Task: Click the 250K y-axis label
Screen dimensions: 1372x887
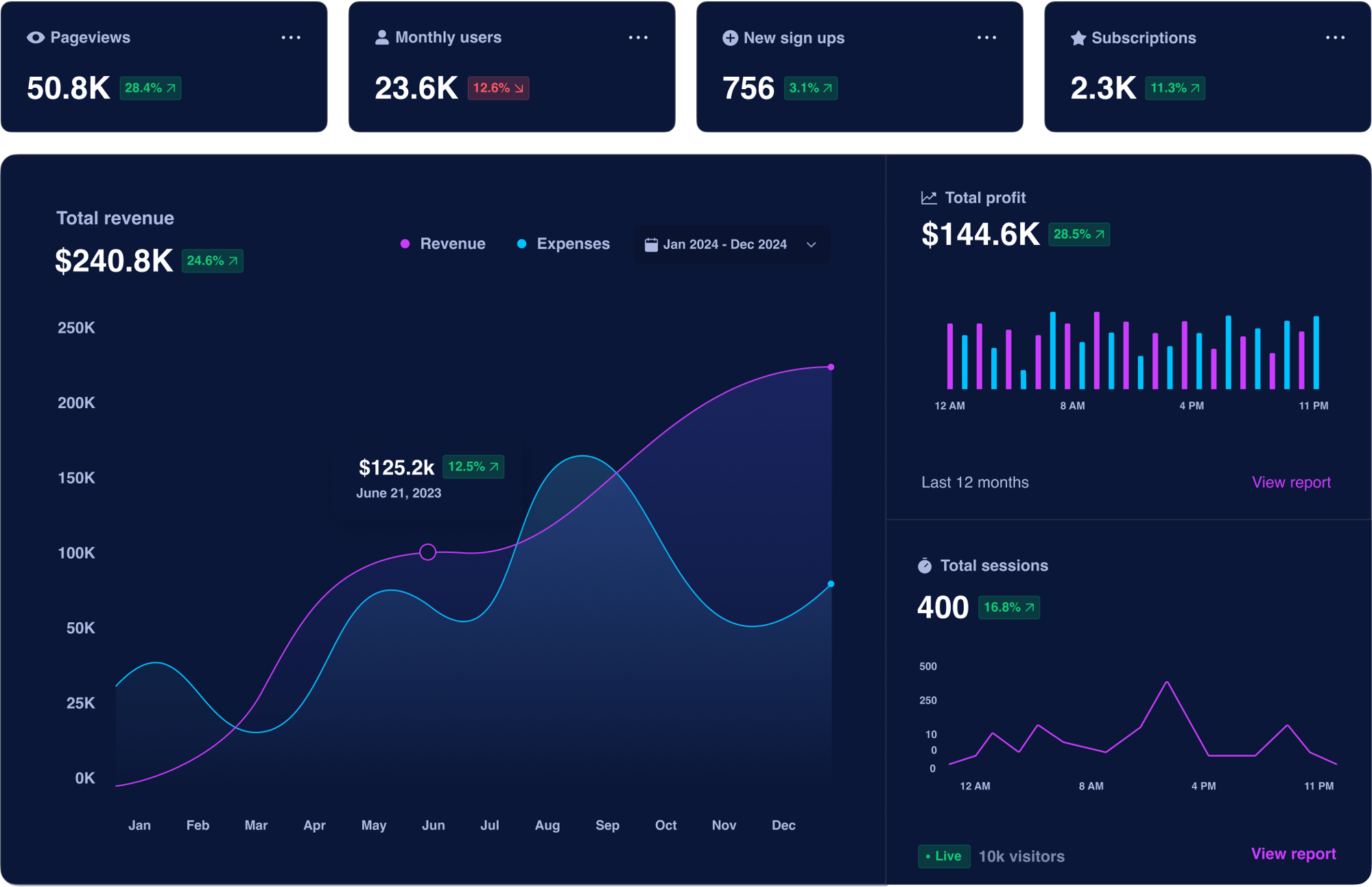Action: click(76, 328)
